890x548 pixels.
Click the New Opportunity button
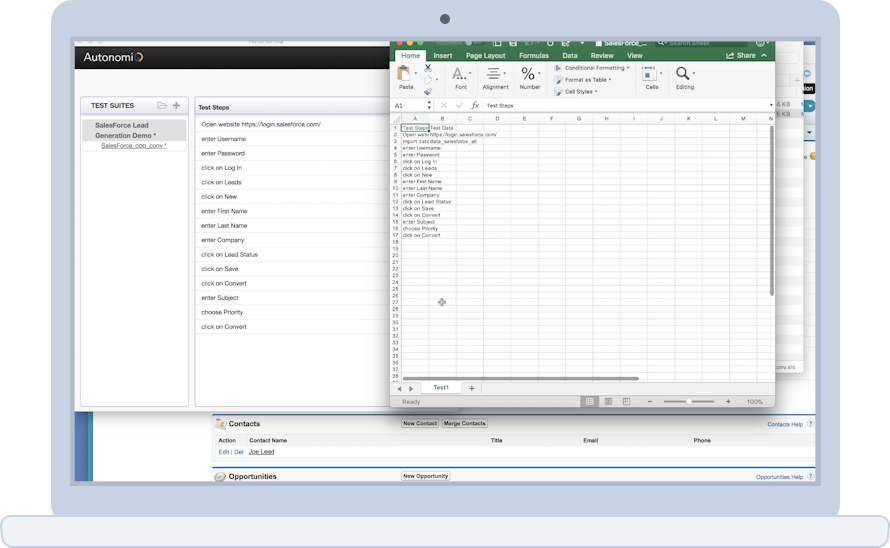pyautogui.click(x=425, y=476)
